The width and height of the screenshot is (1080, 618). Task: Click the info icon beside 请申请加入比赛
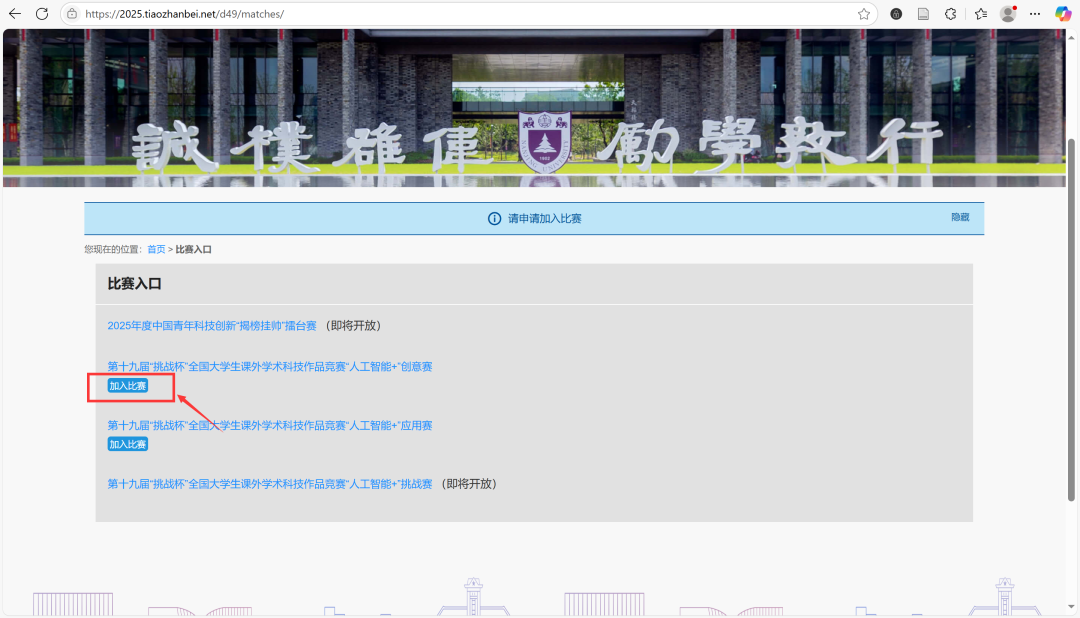click(x=495, y=218)
